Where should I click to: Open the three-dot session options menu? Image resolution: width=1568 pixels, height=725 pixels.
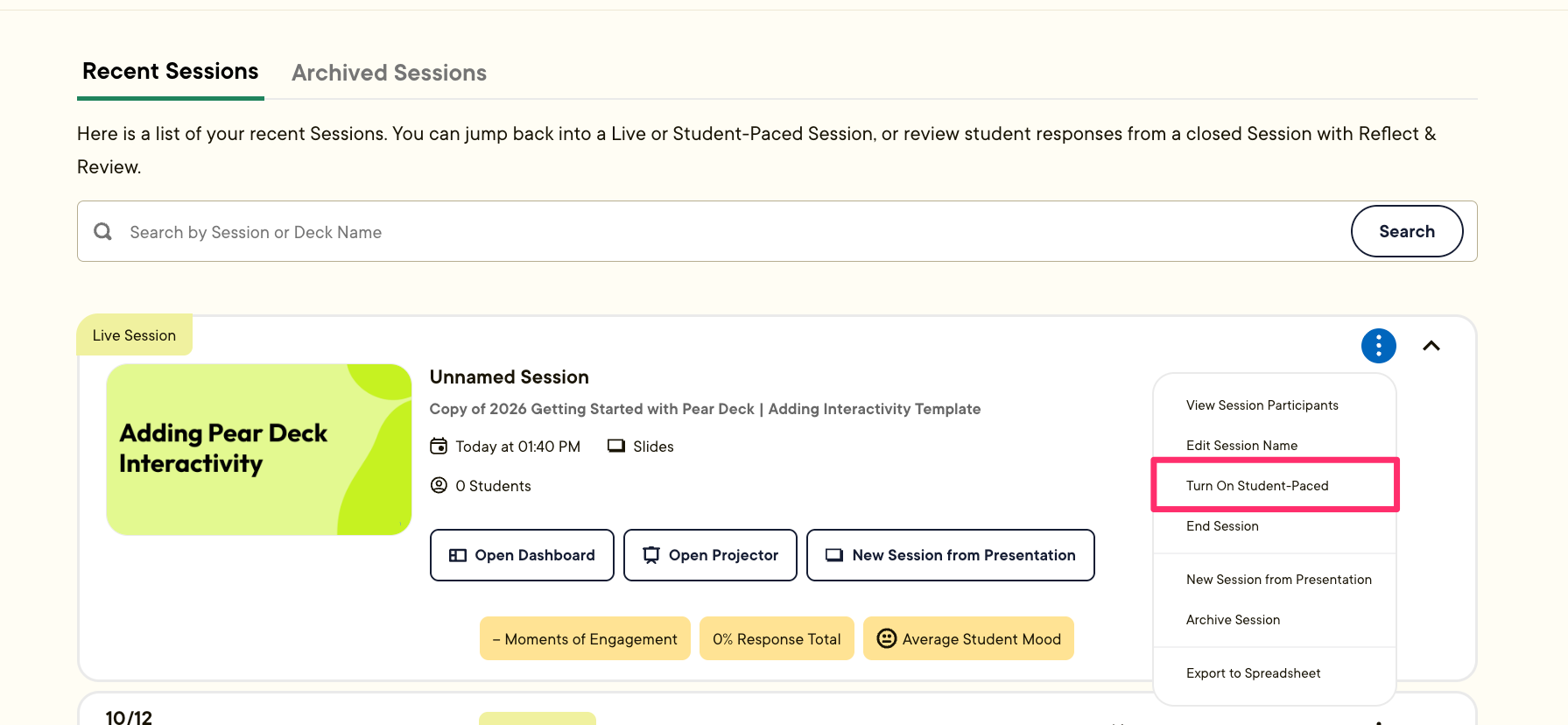(x=1378, y=346)
